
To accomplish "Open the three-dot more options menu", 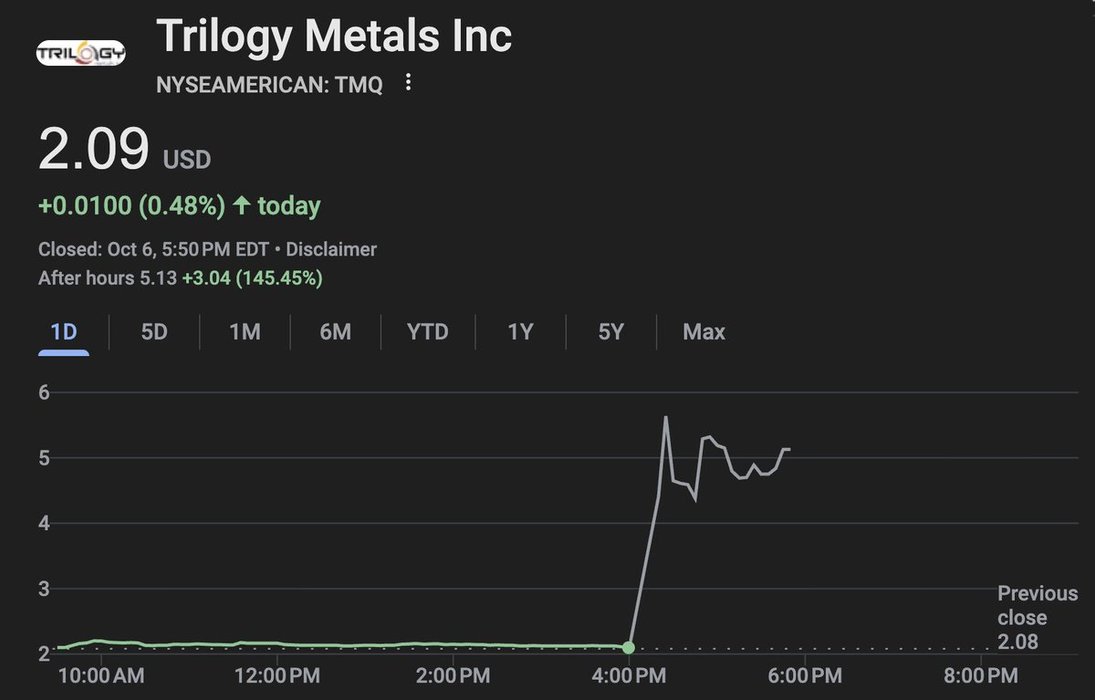I will coord(408,83).
